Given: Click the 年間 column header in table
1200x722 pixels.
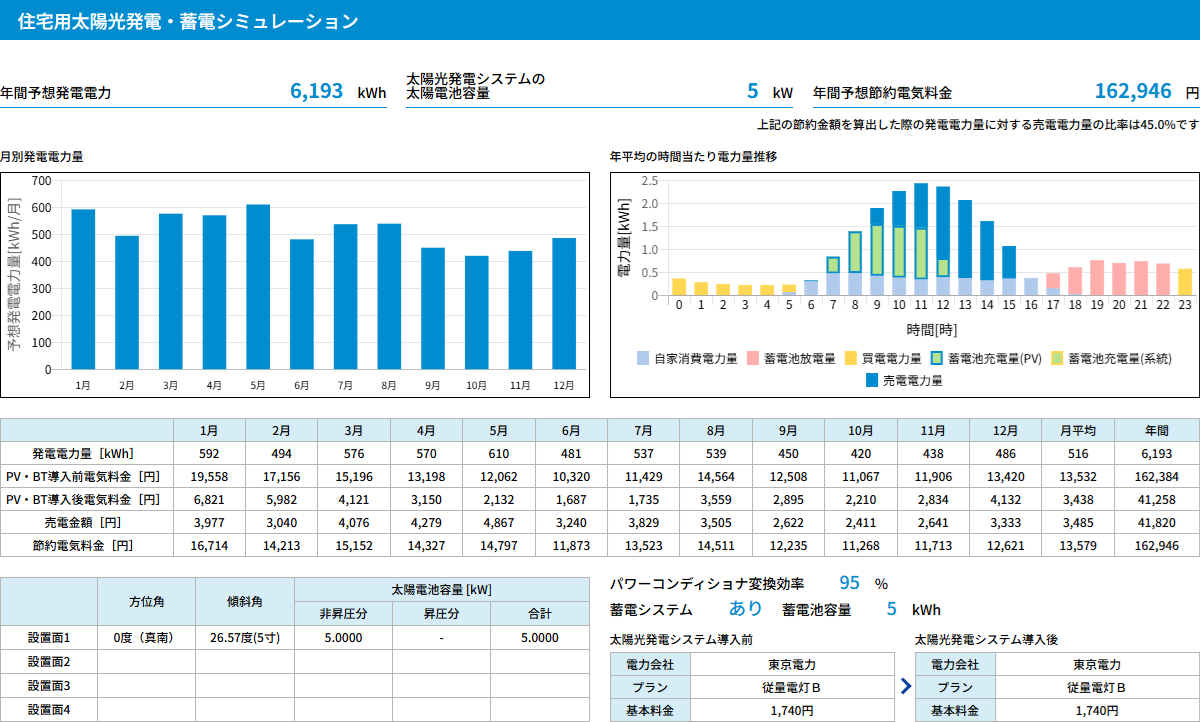Looking at the screenshot, I should point(1156,430).
